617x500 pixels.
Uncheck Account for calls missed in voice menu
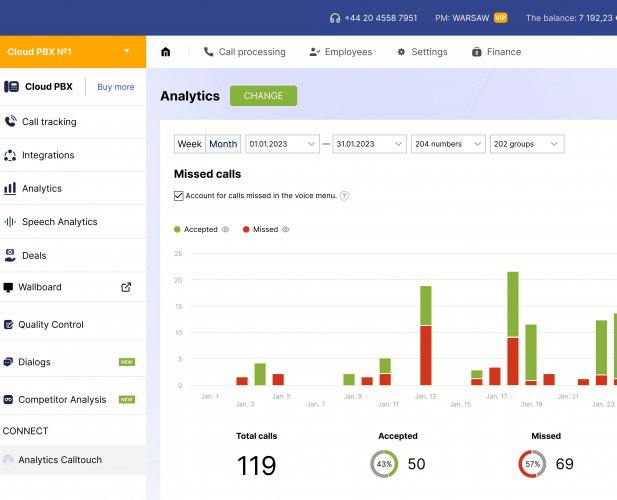(179, 196)
